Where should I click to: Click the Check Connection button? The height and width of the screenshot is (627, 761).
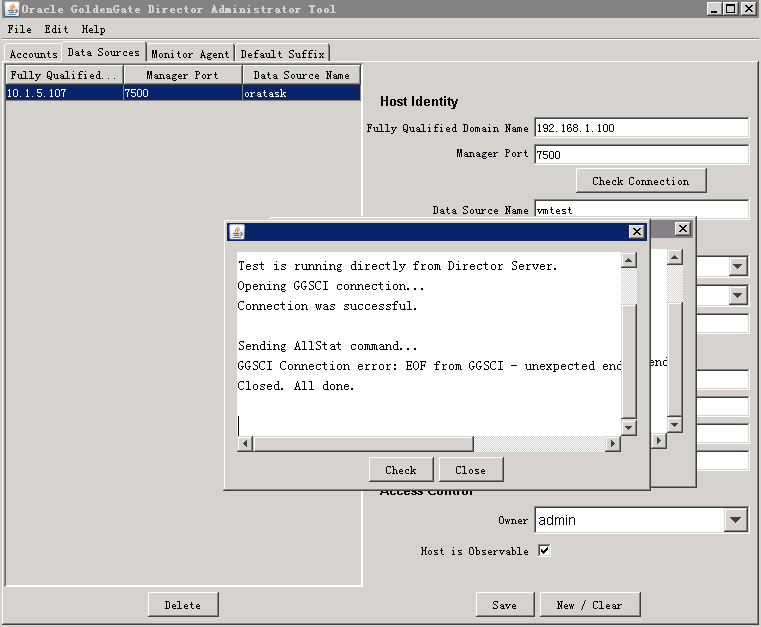[x=641, y=181]
